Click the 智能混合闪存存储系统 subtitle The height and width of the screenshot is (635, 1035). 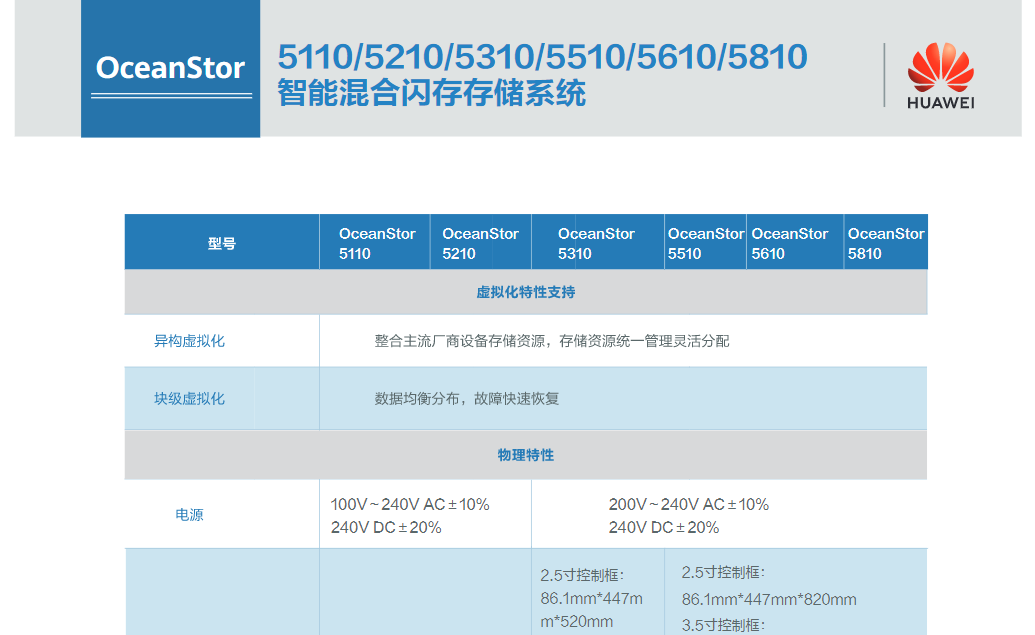[x=431, y=94]
